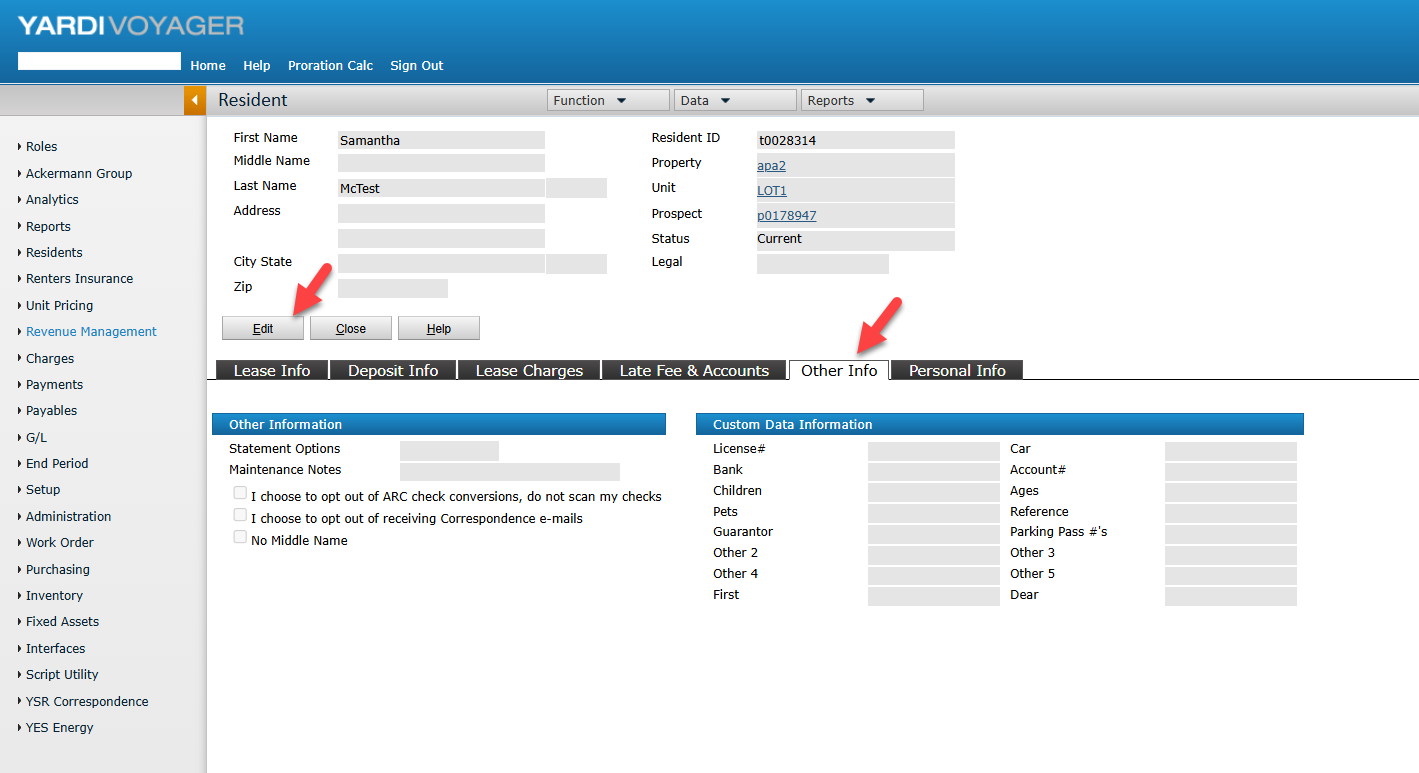Switch to the Lease Info tab

tap(272, 370)
